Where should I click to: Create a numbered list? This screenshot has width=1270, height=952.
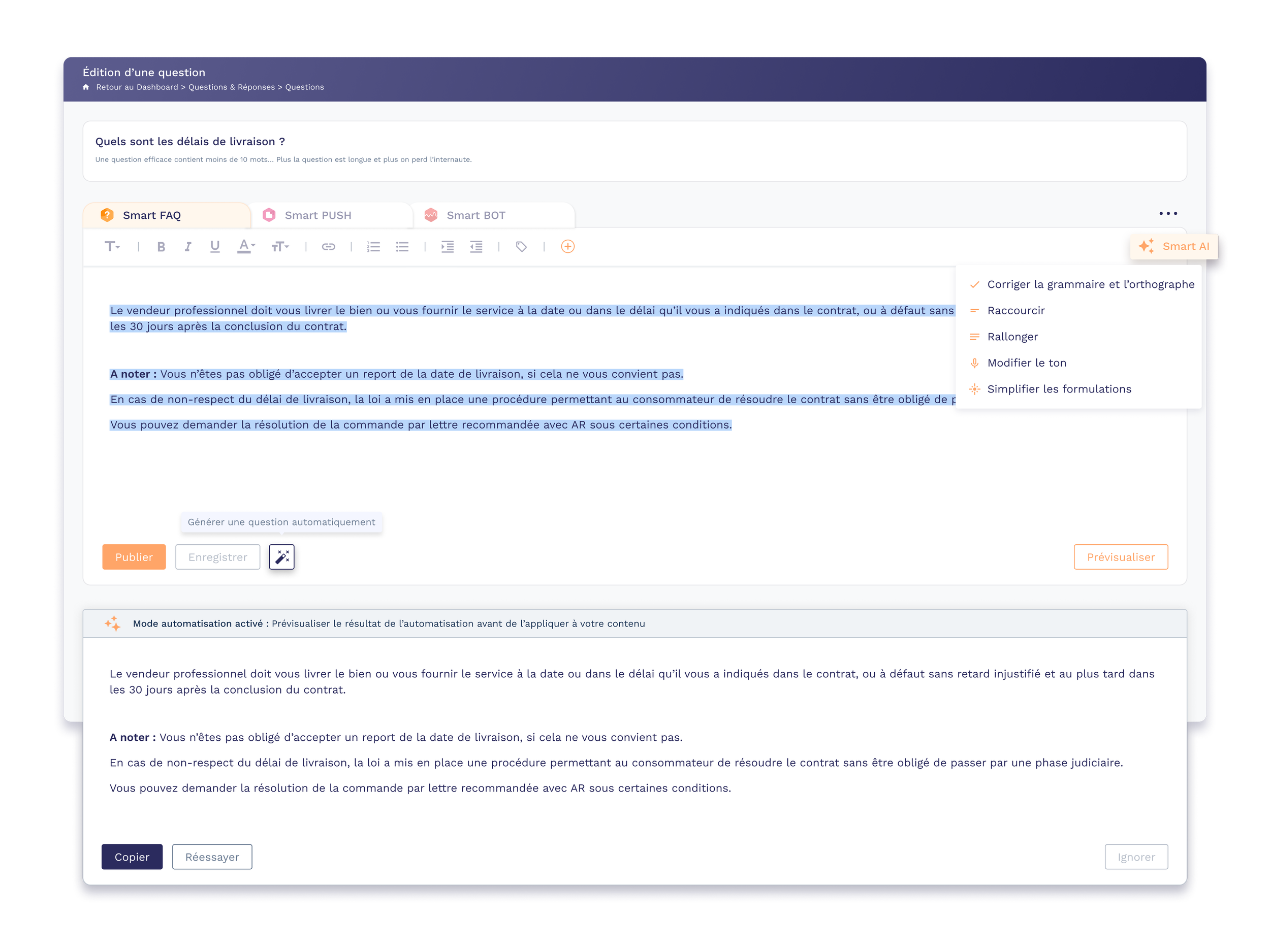[373, 247]
